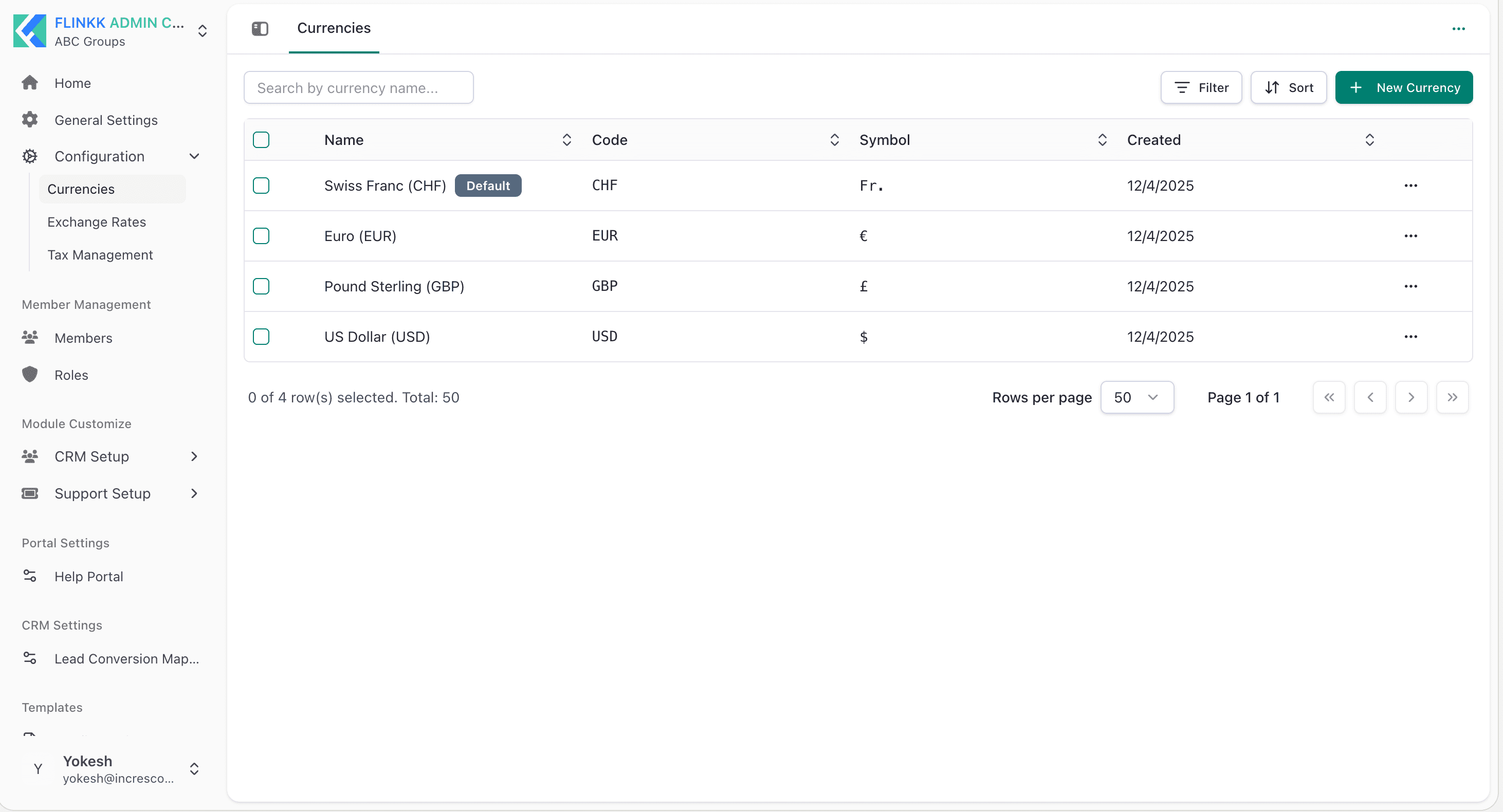Click the Home icon in sidebar

(x=30, y=83)
